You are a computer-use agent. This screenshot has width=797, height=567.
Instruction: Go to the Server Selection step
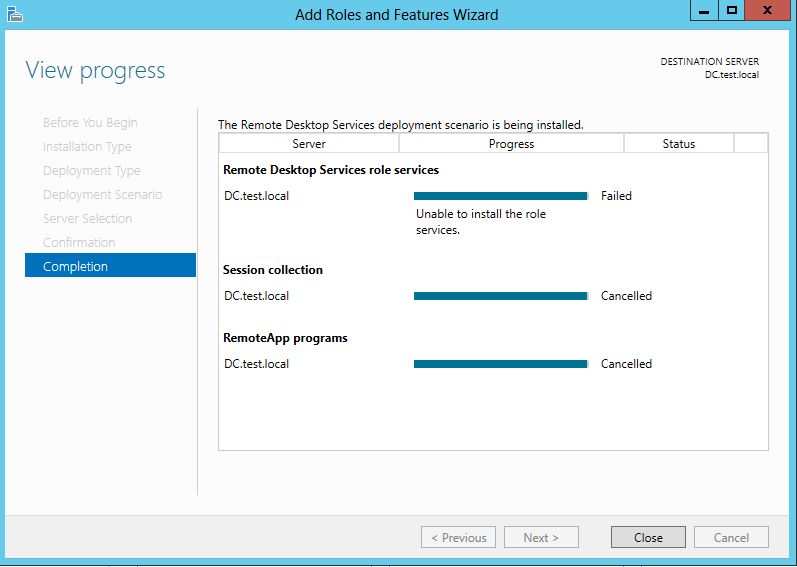[87, 218]
